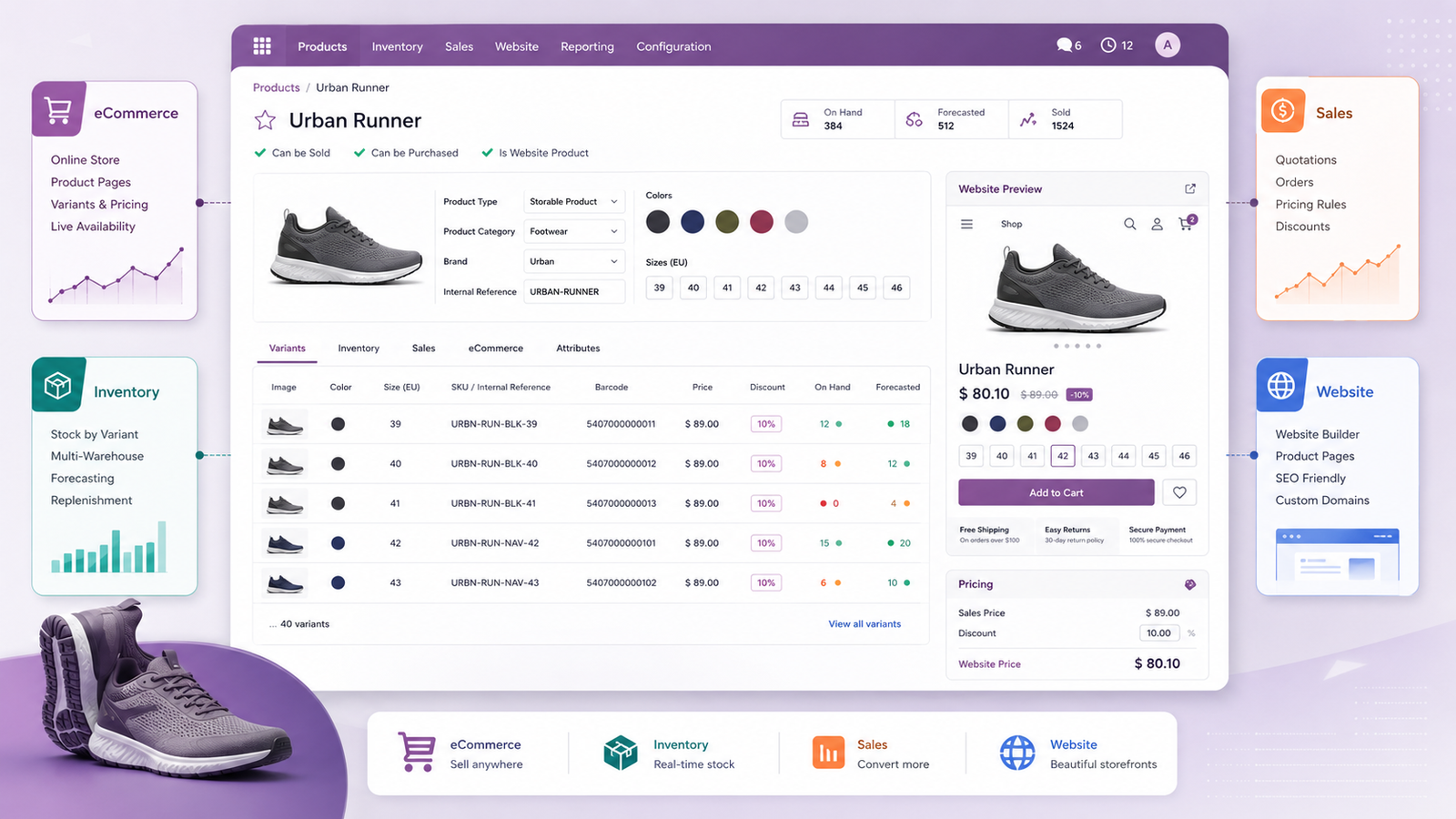
Task: Select the olive green color swatch
Action: tap(727, 221)
